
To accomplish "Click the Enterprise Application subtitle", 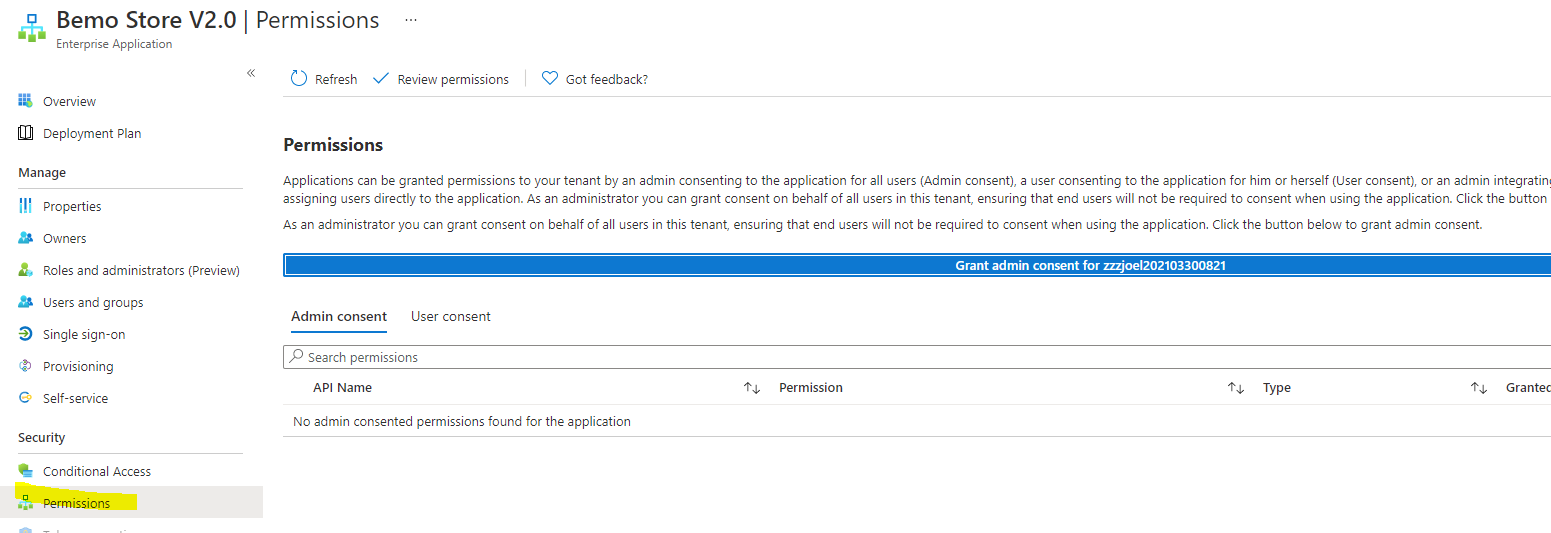I will (114, 44).
